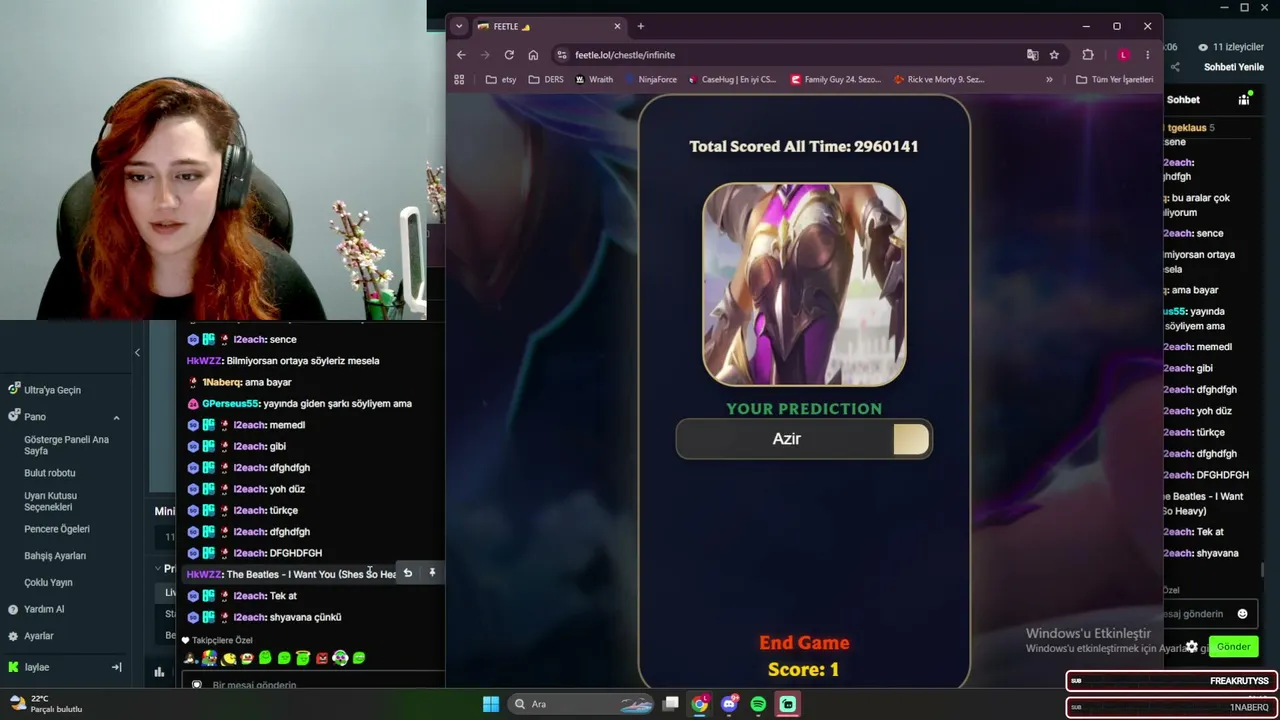Click username I2each on the shyavana message

[249, 617]
